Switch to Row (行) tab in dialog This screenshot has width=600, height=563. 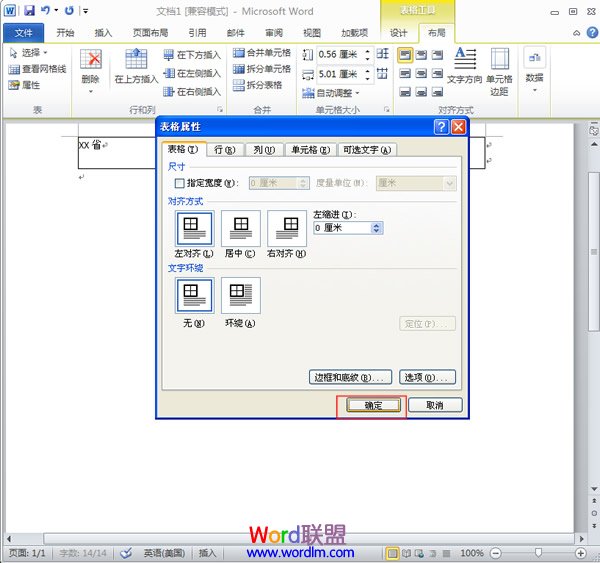coord(225,150)
